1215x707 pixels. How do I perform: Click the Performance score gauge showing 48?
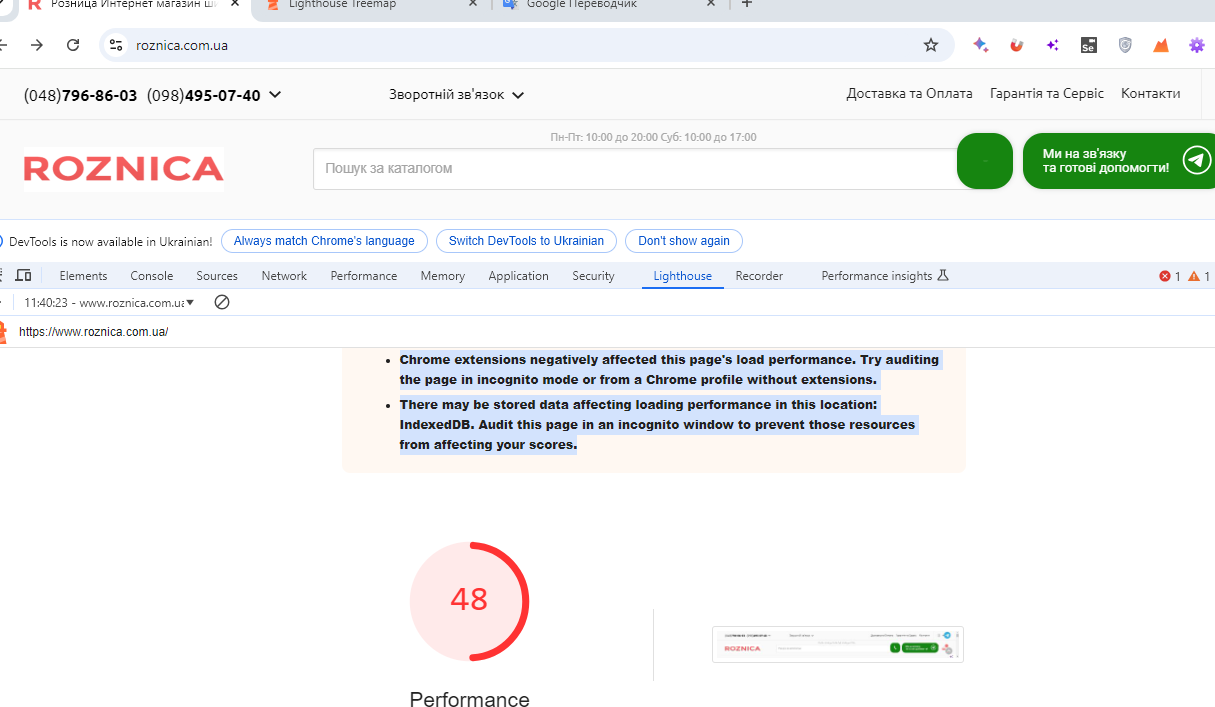[469, 601]
